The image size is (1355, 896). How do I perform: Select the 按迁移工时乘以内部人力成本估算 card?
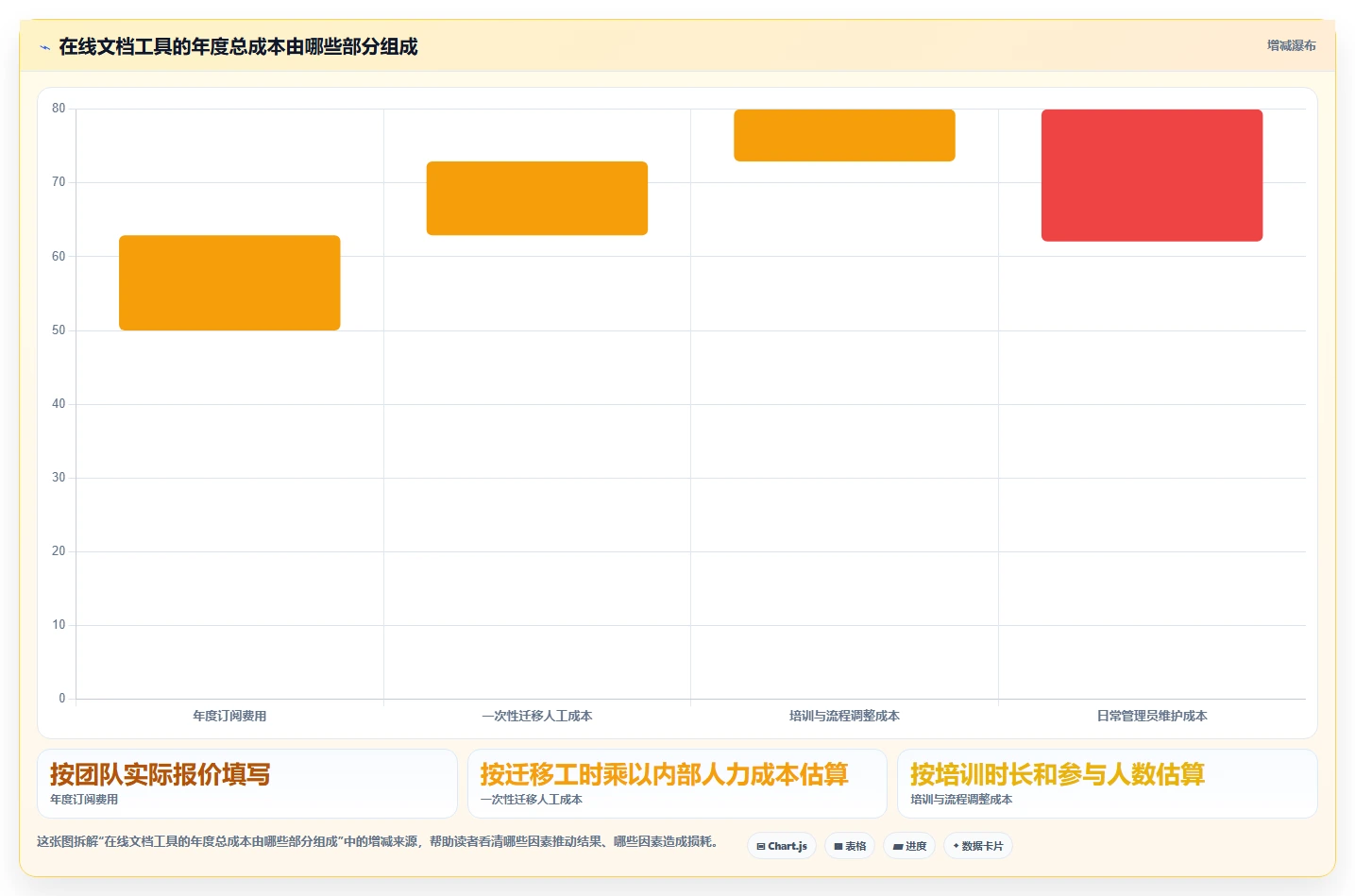677,784
